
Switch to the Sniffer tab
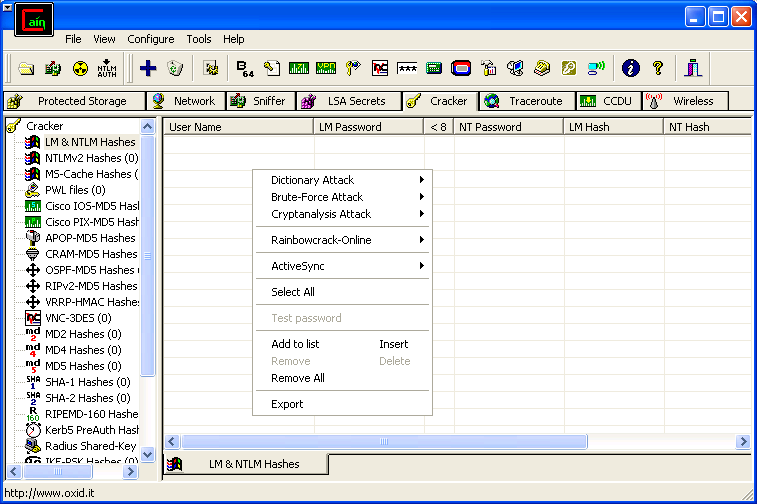[260, 101]
